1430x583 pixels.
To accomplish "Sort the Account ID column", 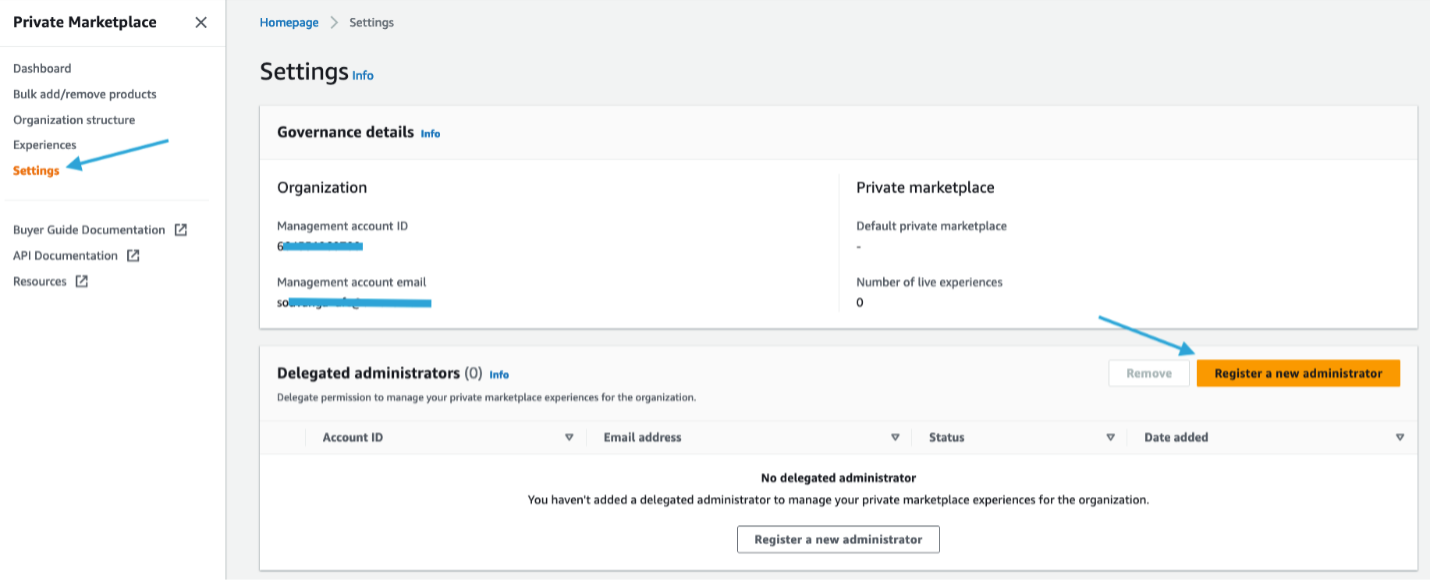I will [x=570, y=437].
